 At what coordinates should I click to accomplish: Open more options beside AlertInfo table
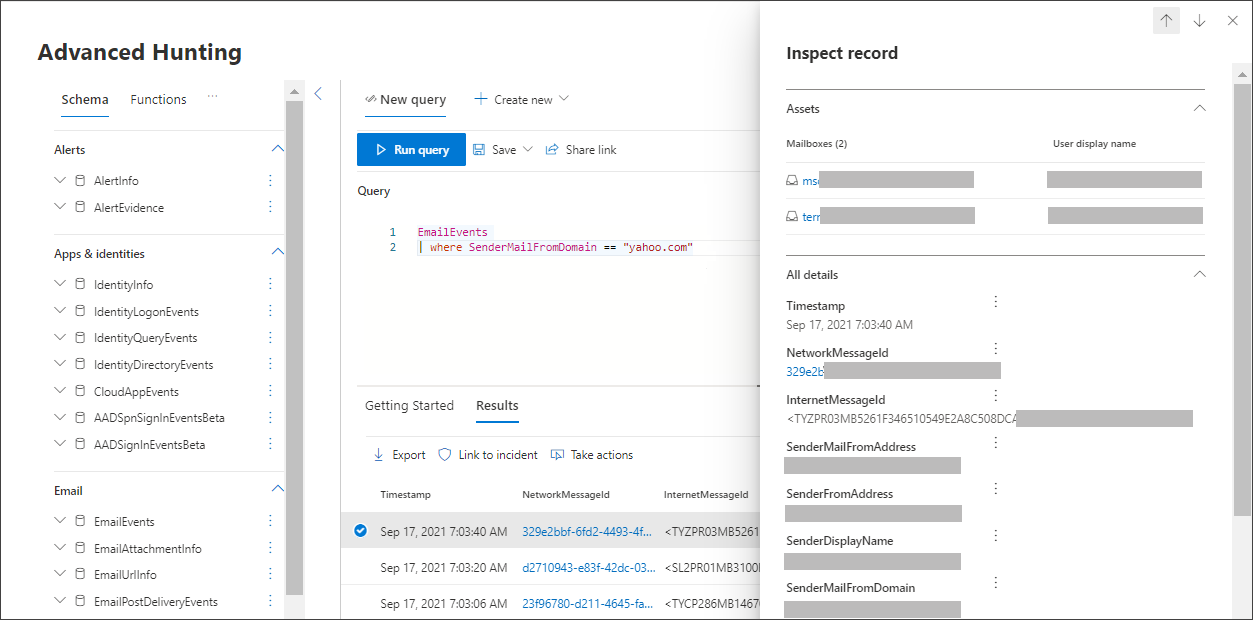[x=270, y=181]
